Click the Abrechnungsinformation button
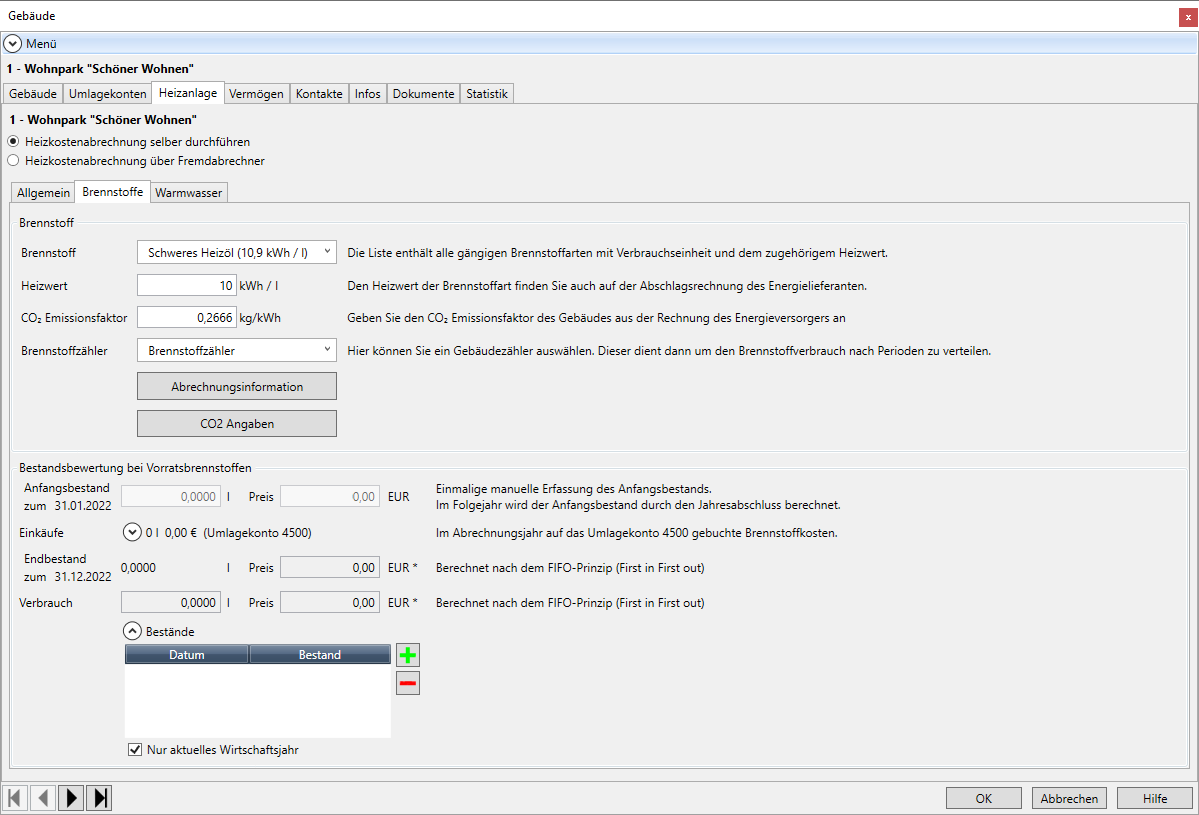Image resolution: width=1199 pixels, height=815 pixels. [236, 386]
